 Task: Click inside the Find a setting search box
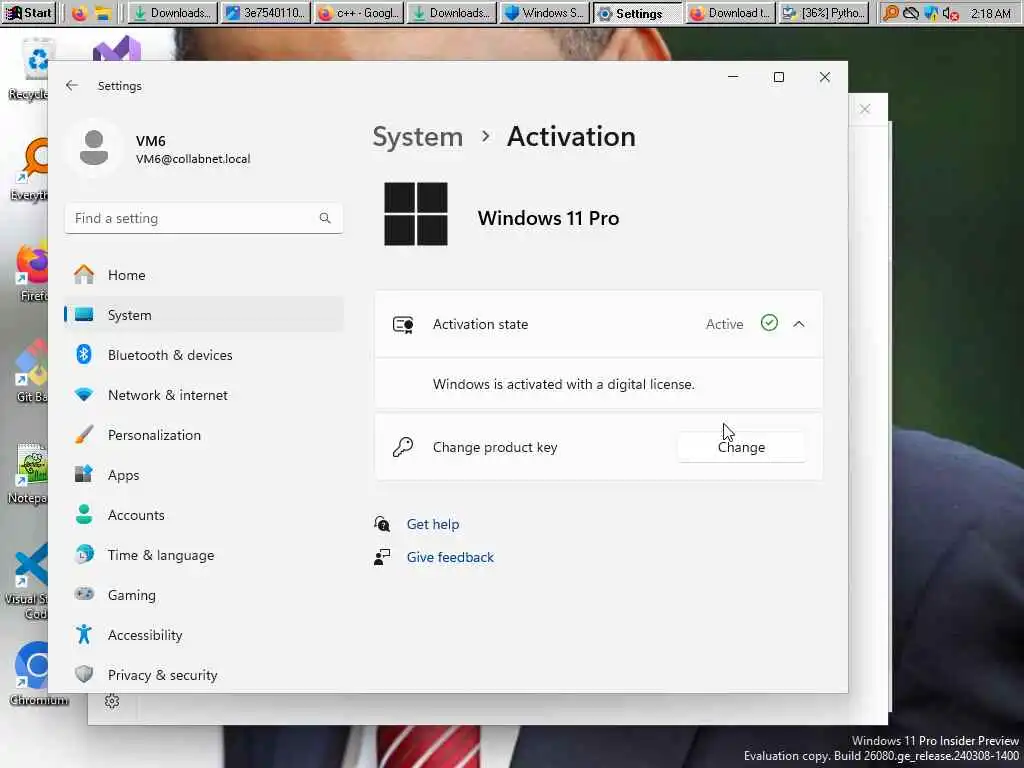204,218
